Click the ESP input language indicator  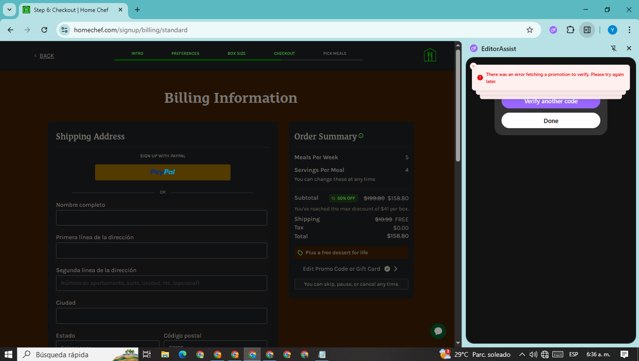pos(573,354)
